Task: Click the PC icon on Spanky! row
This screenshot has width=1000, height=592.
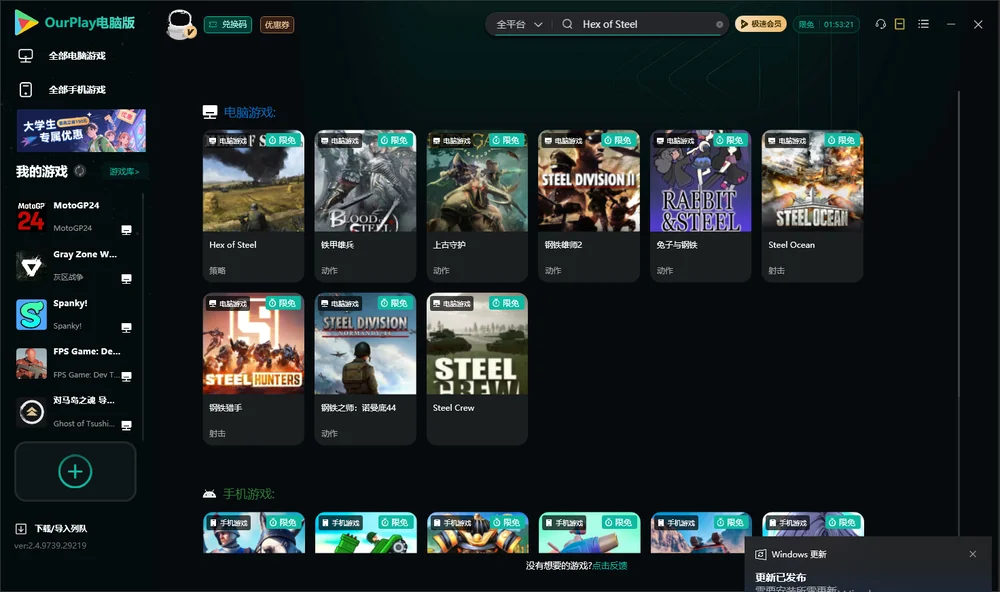Action: click(x=126, y=327)
